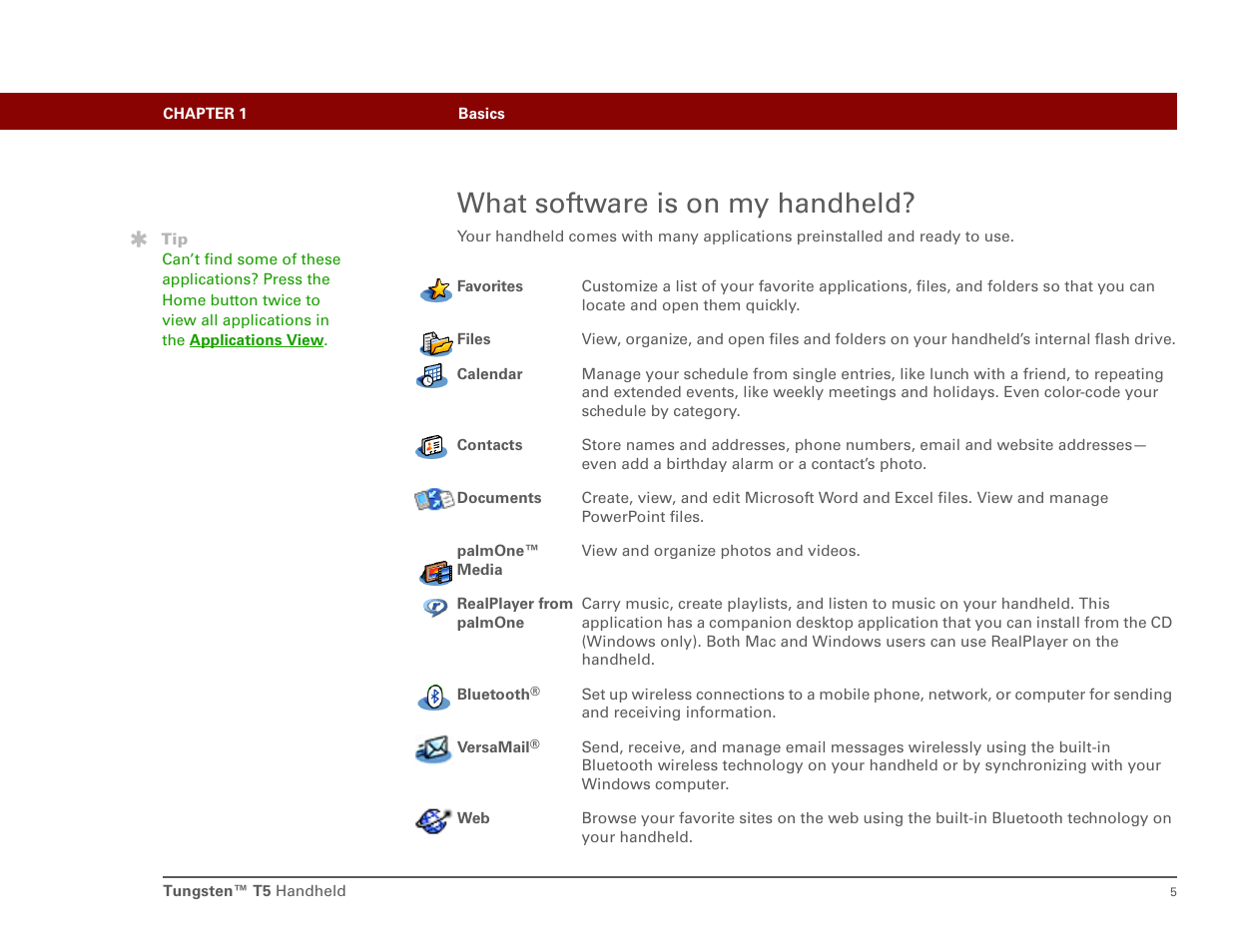
Task: Click the Calendar application icon
Action: 432,376
